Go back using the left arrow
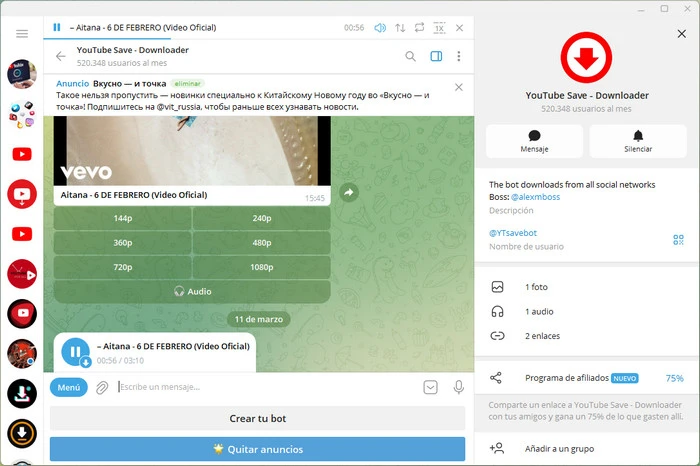 click(61, 56)
